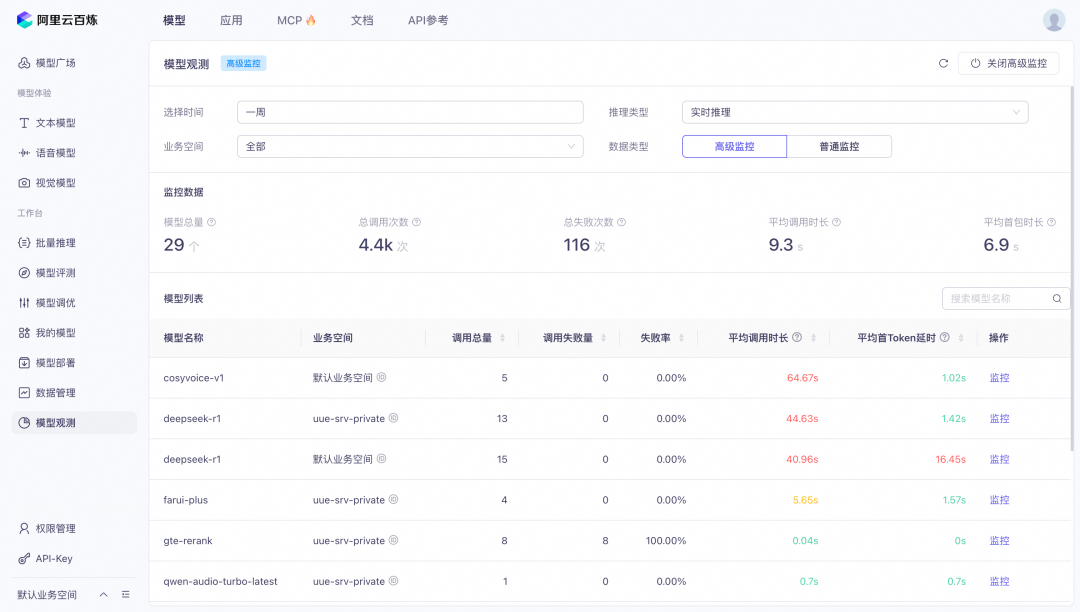Click the help icon next to 平均首包时长
The height and width of the screenshot is (612, 1080).
(1051, 222)
